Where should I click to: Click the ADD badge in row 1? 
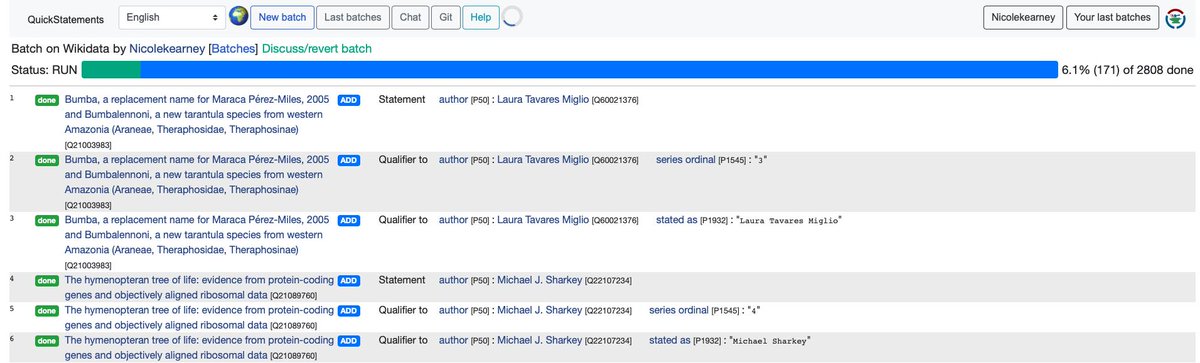click(349, 101)
